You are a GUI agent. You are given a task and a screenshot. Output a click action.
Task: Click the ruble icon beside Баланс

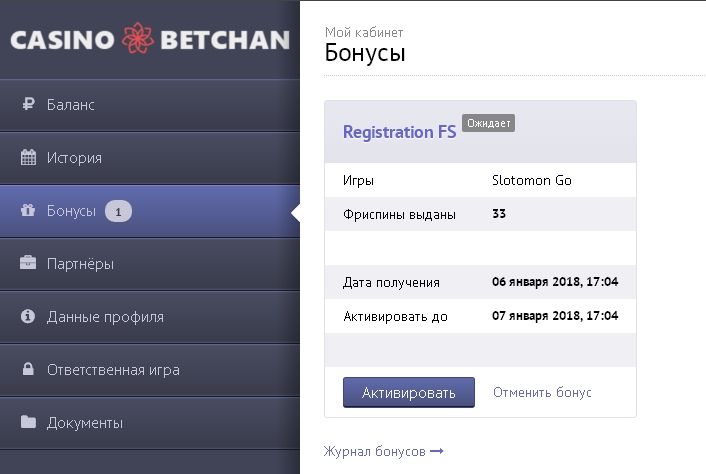point(28,105)
